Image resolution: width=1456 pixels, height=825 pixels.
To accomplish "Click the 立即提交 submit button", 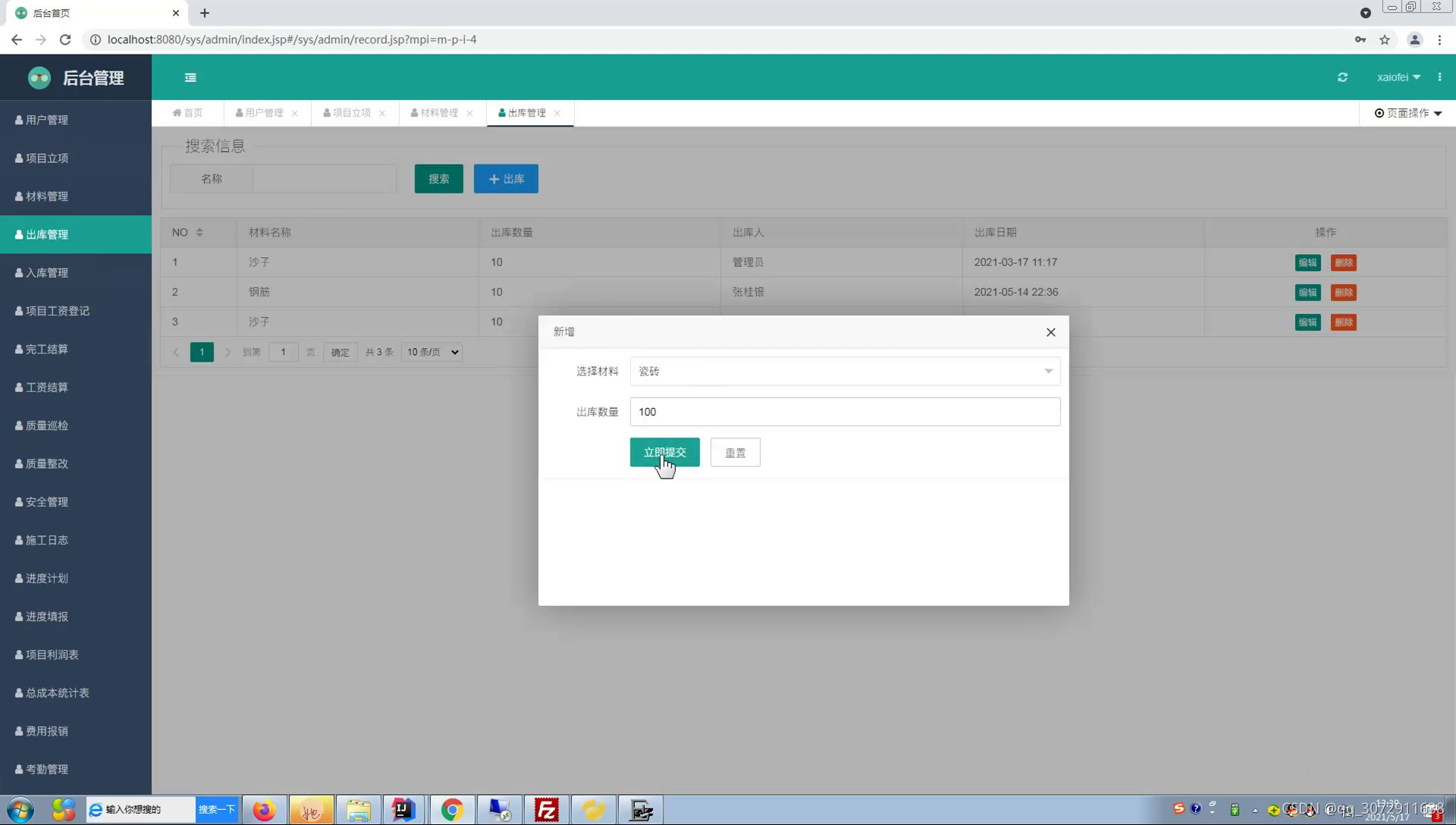I will [x=664, y=452].
